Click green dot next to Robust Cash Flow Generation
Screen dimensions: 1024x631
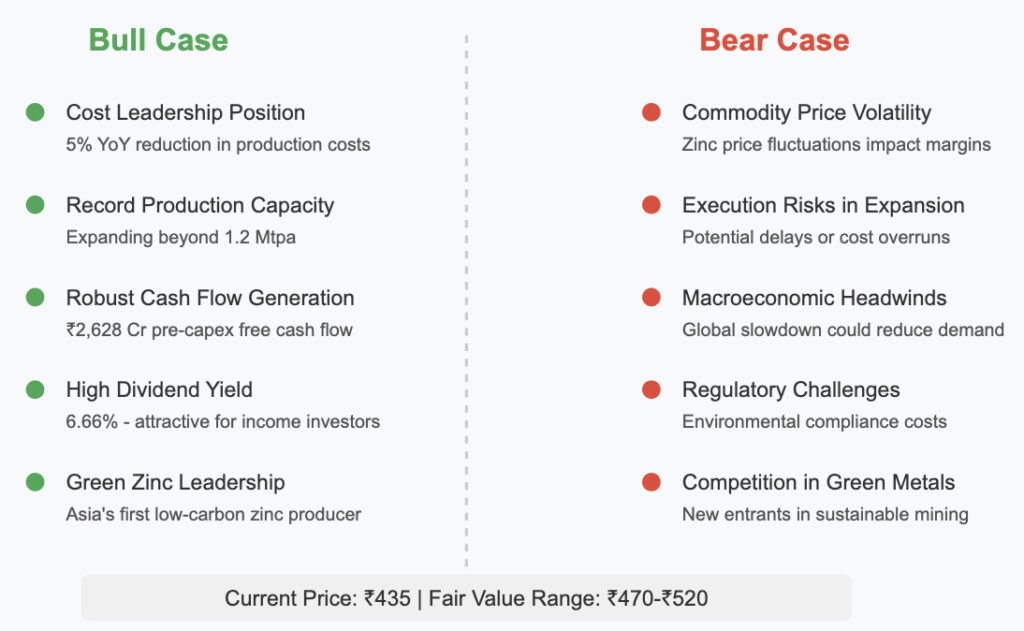(x=35, y=298)
